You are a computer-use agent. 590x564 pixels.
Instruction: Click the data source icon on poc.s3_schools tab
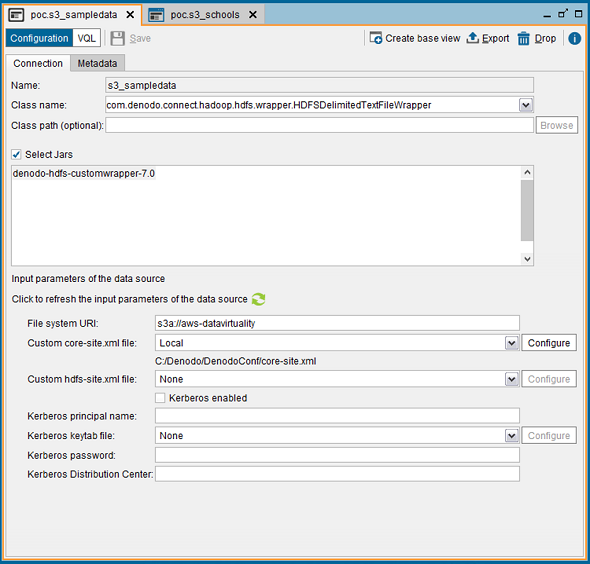point(156,15)
